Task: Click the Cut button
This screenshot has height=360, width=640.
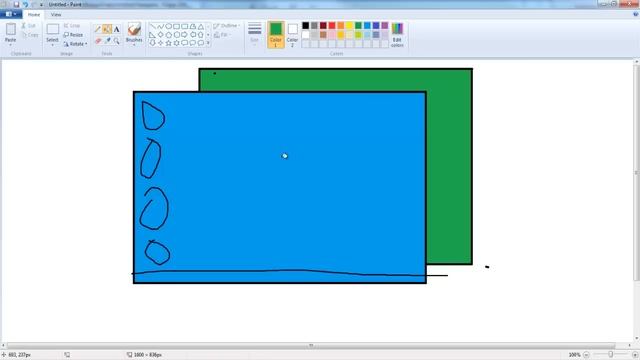Action: tap(29, 26)
